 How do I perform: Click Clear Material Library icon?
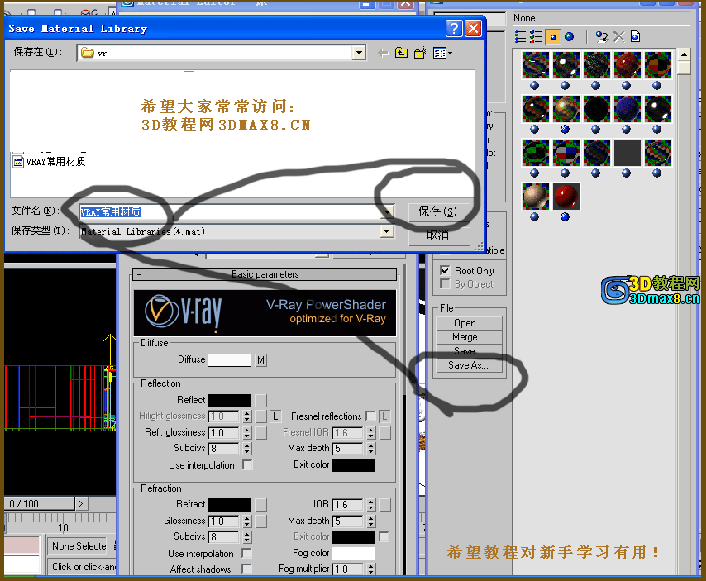point(635,37)
